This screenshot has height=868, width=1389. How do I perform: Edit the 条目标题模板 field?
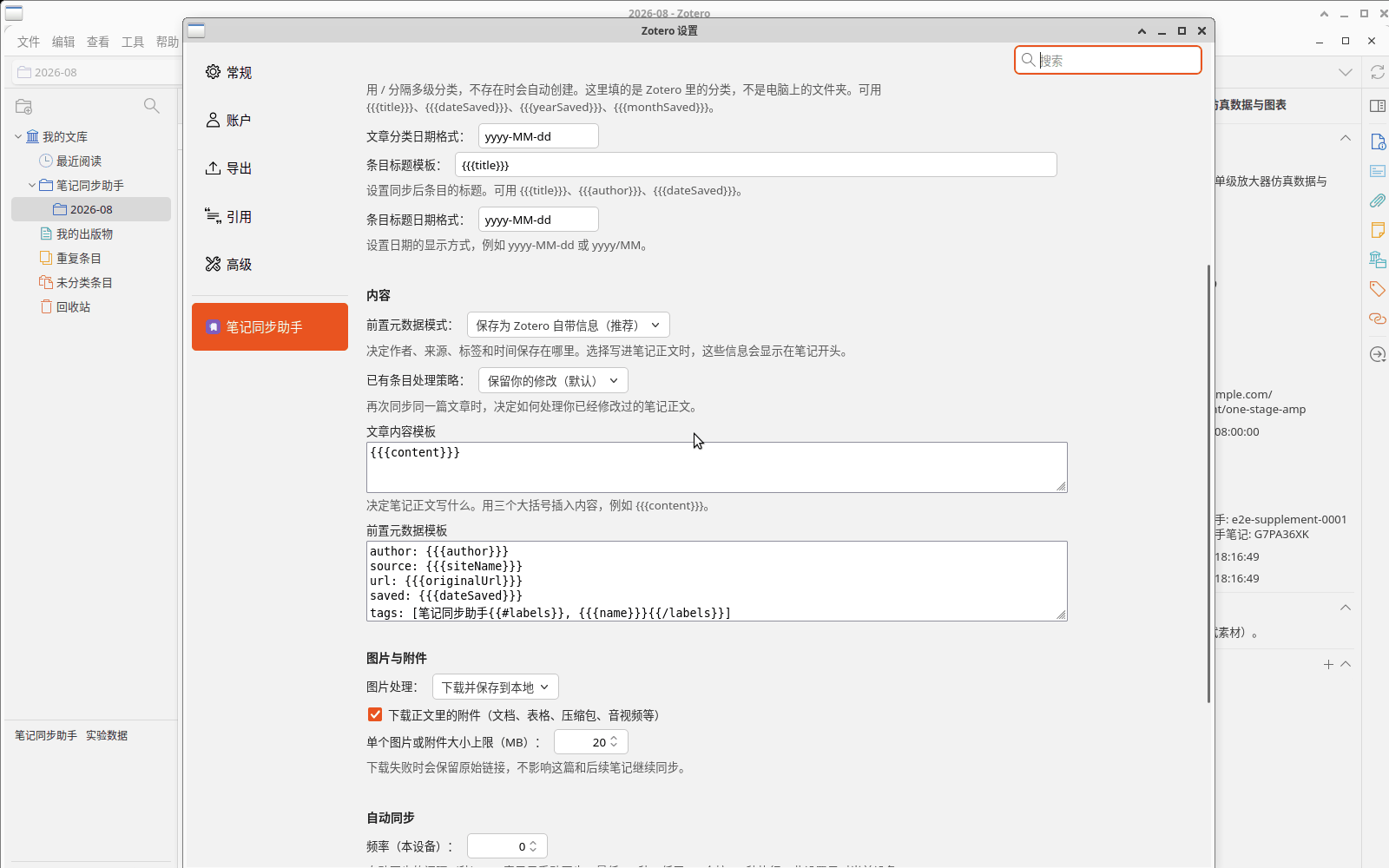[756, 165]
